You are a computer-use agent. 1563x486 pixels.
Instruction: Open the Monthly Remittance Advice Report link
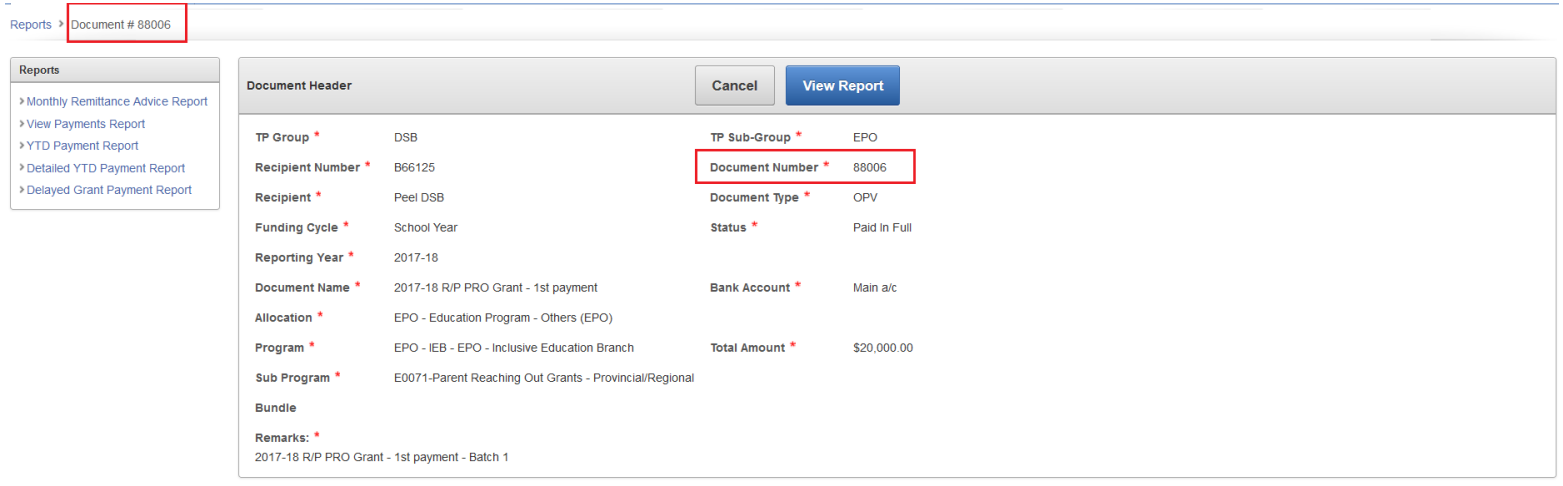tap(116, 101)
